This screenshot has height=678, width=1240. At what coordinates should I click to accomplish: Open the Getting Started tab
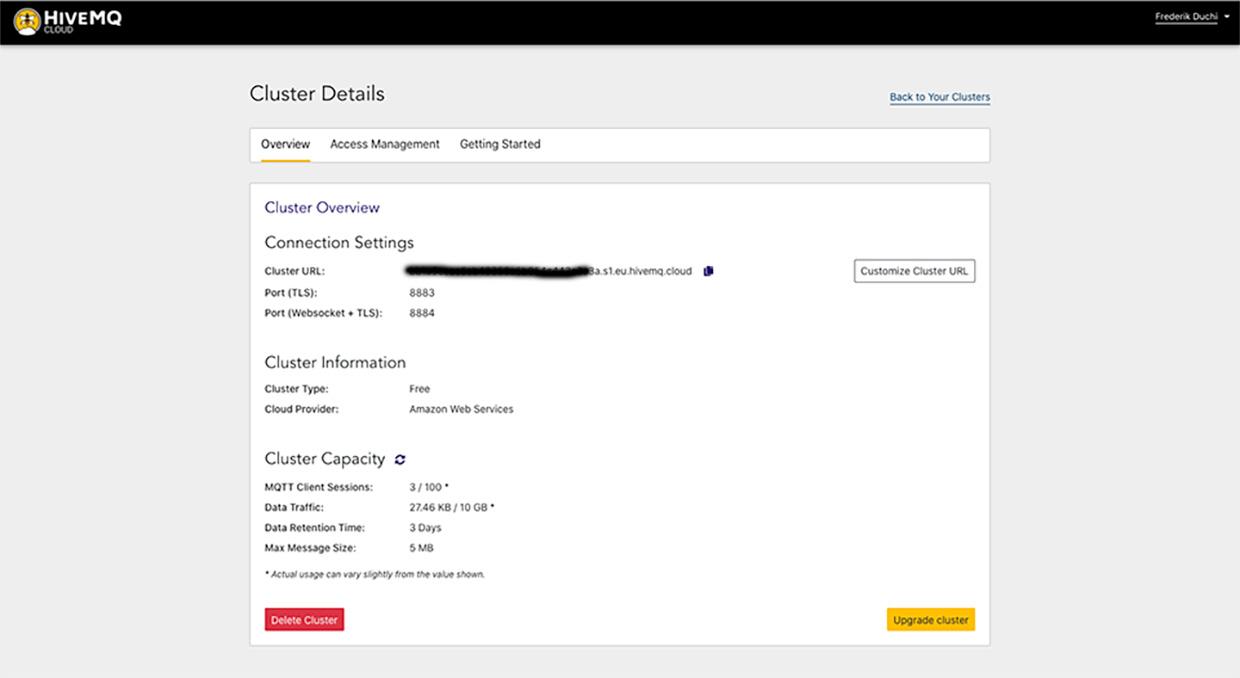pyautogui.click(x=500, y=144)
